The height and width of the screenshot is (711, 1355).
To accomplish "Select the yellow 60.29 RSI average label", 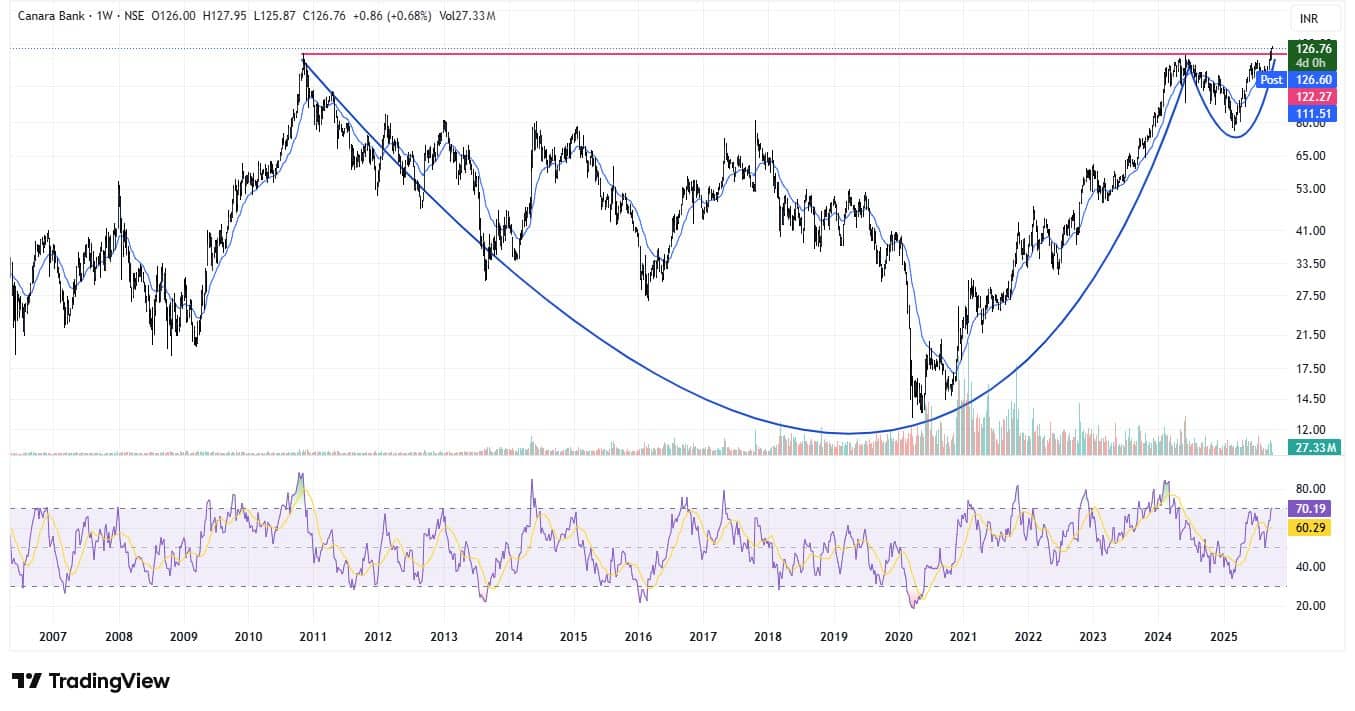I will click(x=1309, y=527).
